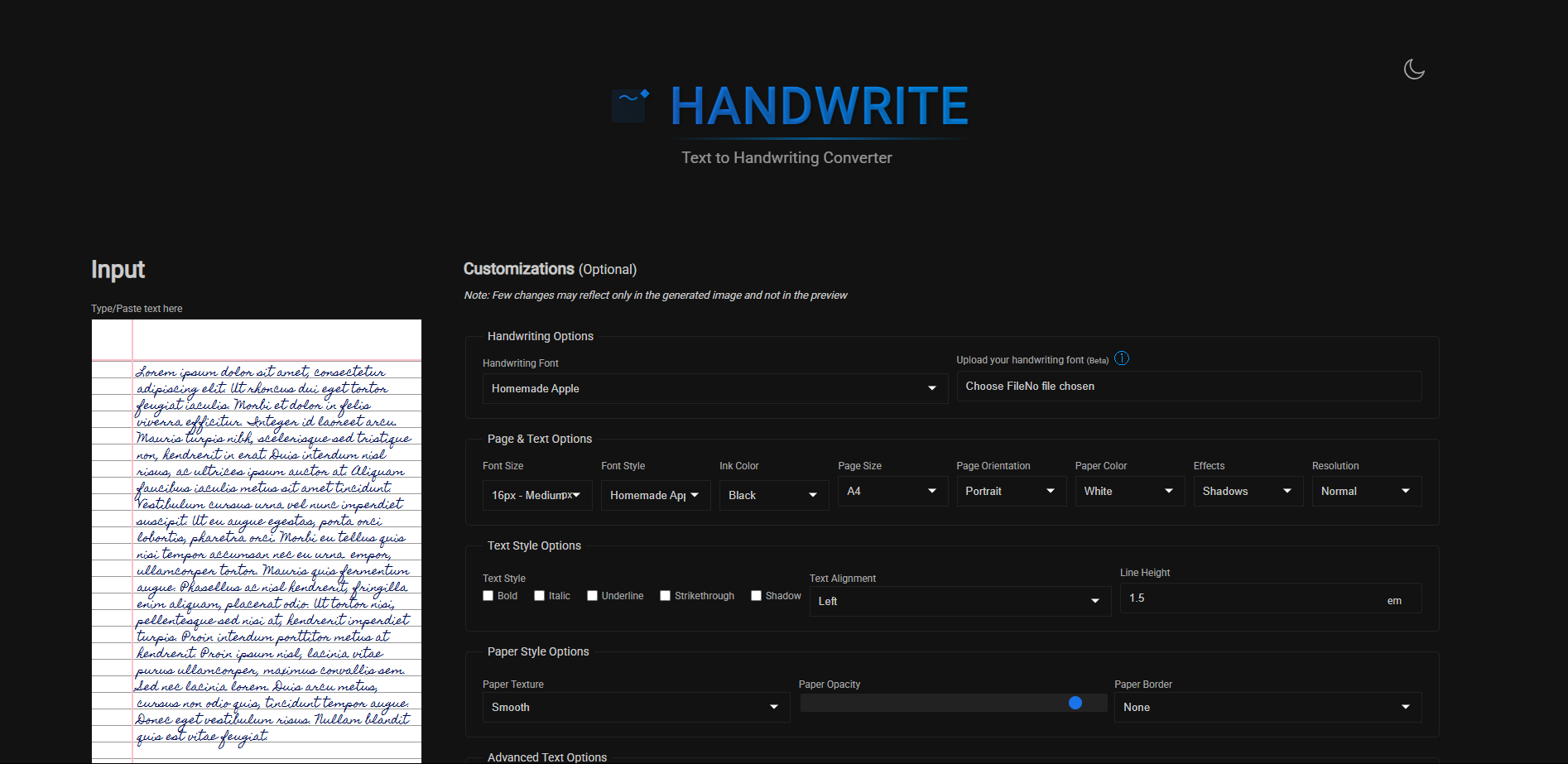
Task: Click the Page & Text Options label
Action: click(540, 439)
